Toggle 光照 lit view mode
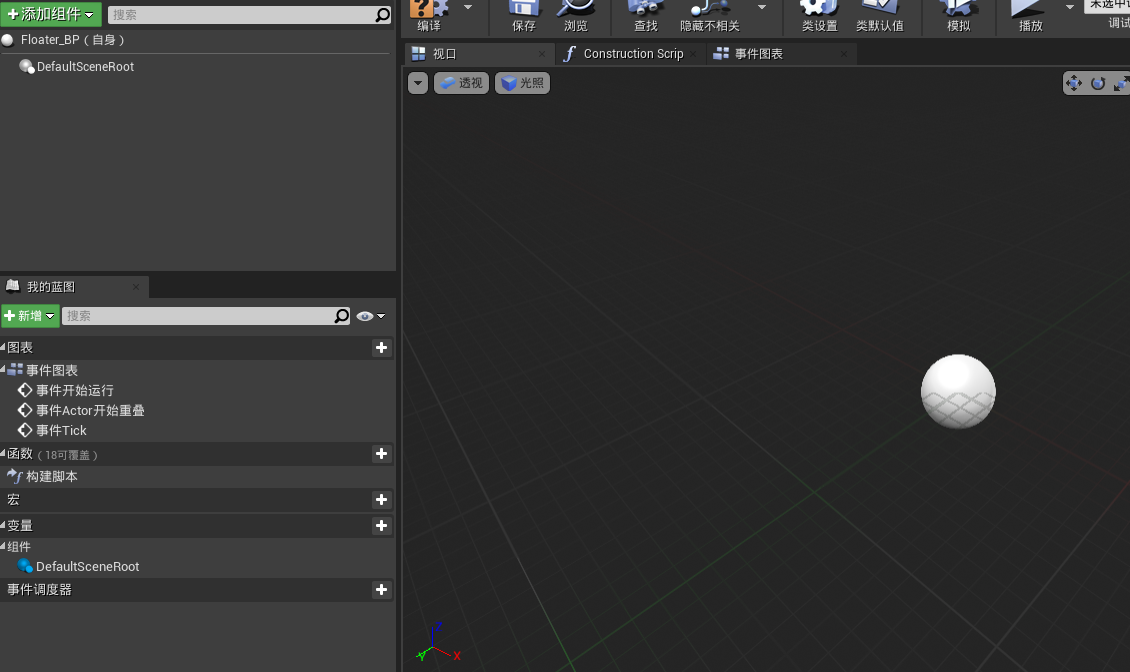 click(x=521, y=82)
